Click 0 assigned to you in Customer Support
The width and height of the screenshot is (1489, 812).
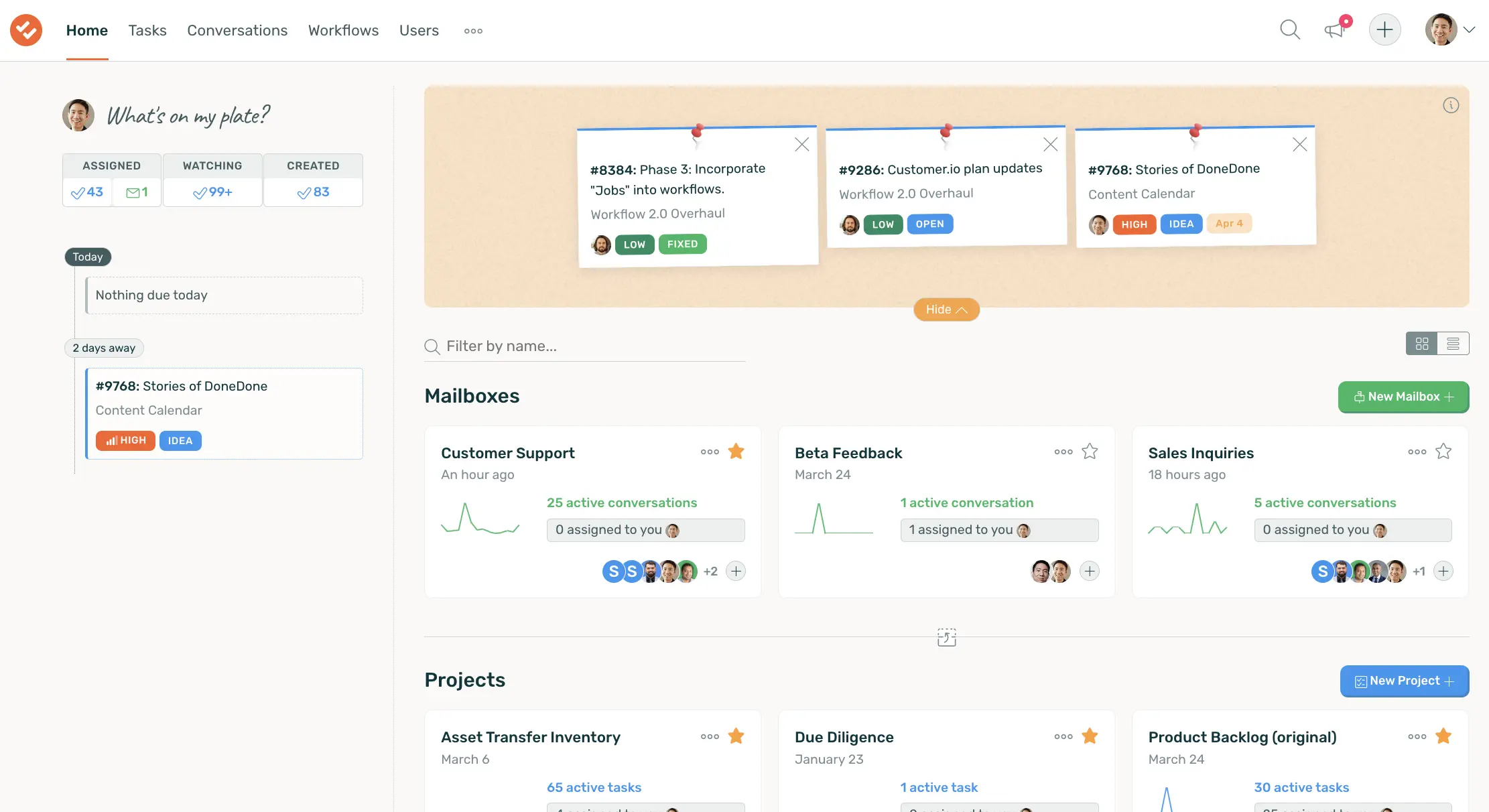(645, 530)
